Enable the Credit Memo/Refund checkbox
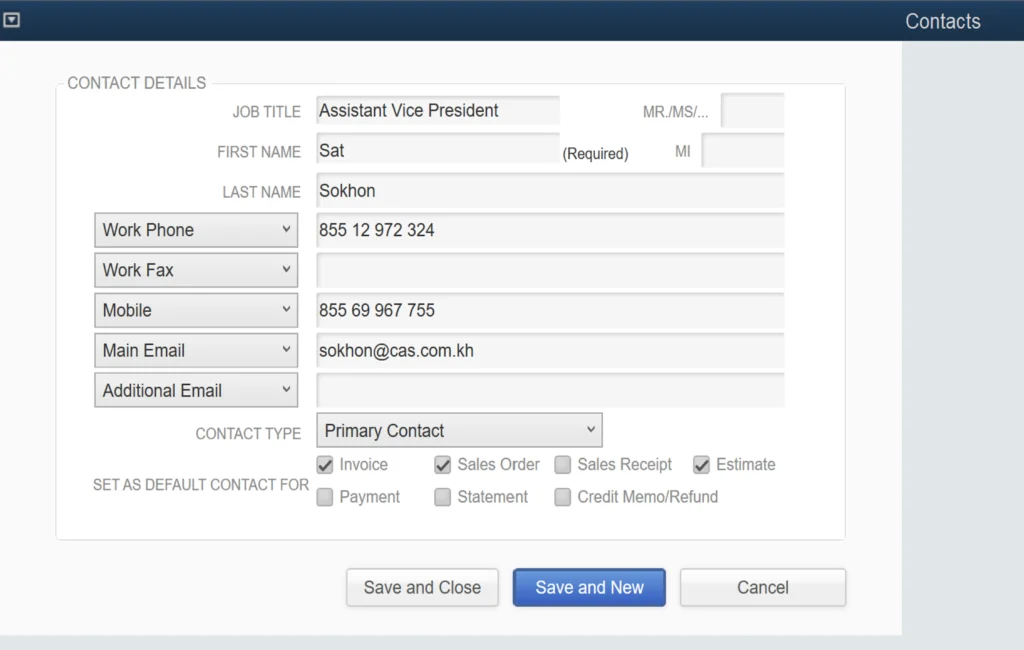The width and height of the screenshot is (1024, 650). (562, 496)
